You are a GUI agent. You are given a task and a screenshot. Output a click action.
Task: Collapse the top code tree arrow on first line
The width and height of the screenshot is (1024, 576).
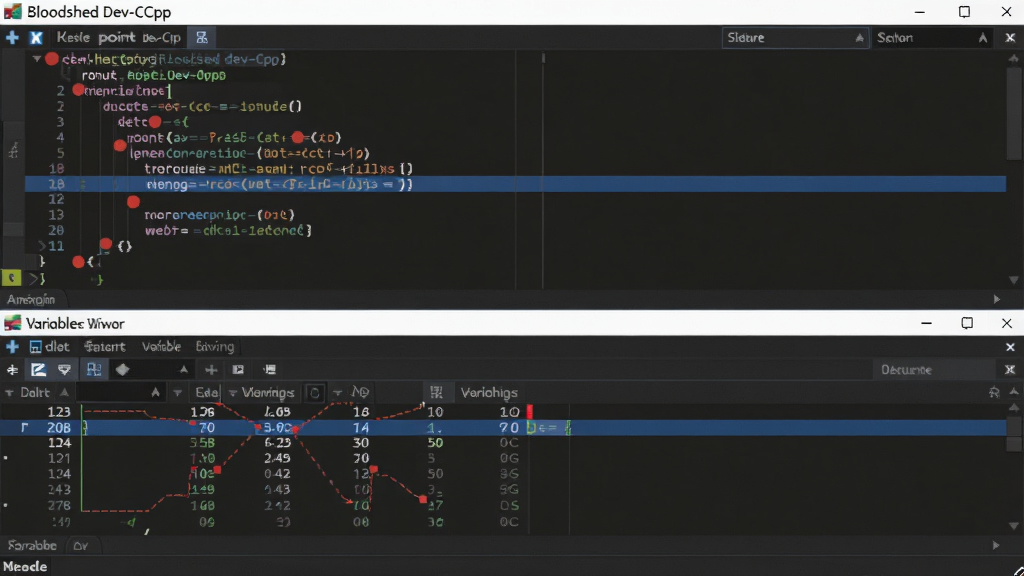click(x=37, y=59)
